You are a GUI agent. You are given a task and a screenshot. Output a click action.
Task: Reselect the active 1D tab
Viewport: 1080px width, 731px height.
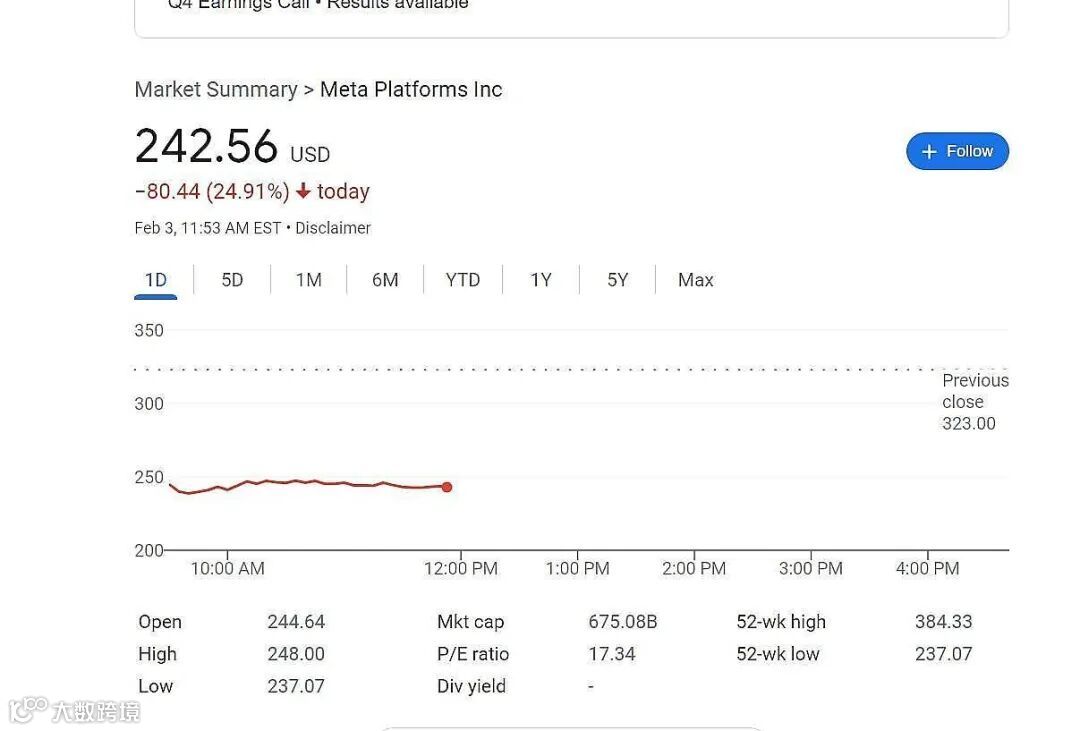155,280
